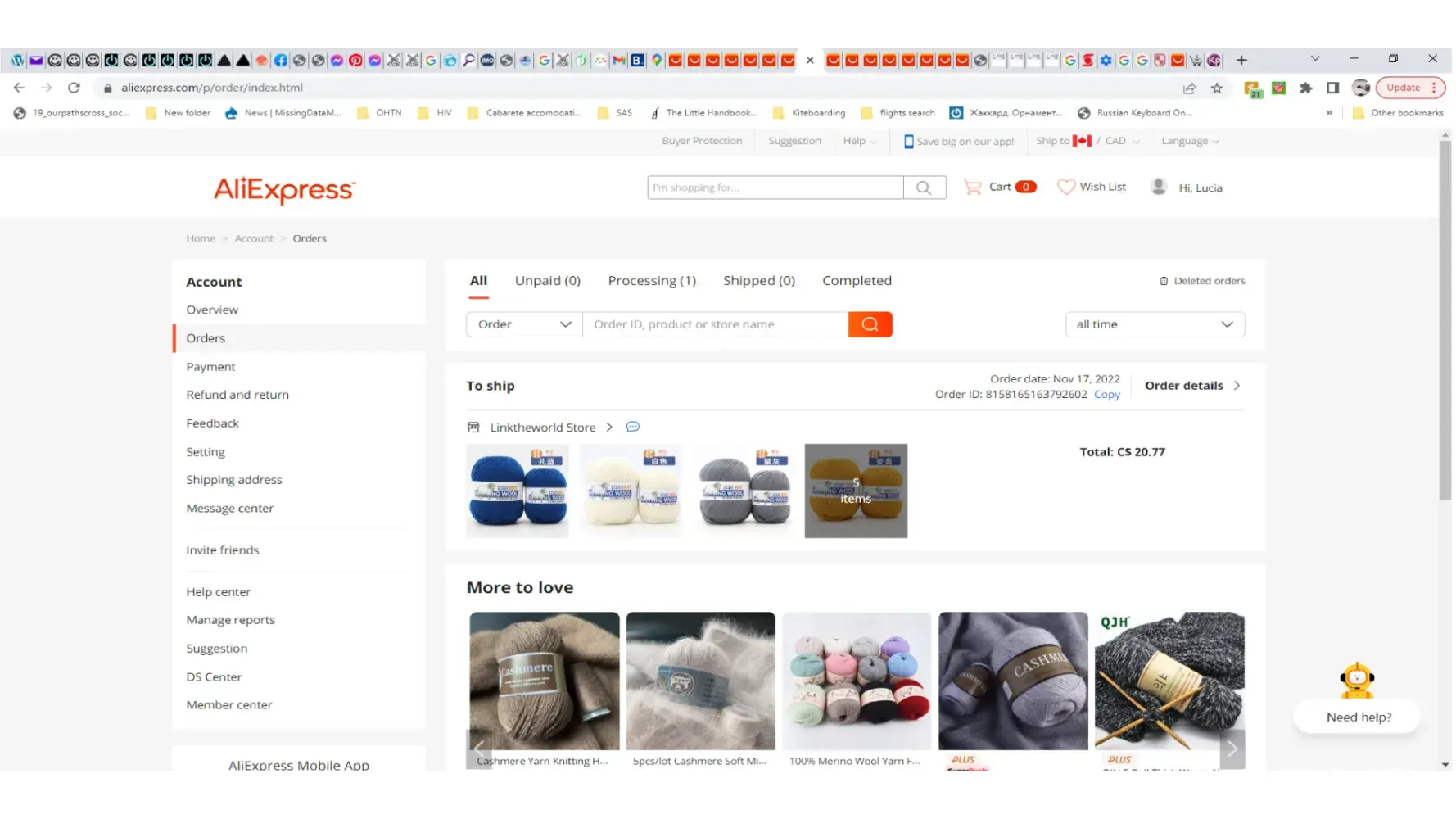Open the all time date dropdown
Screen dimensions: 1456x819
[x=1154, y=324]
